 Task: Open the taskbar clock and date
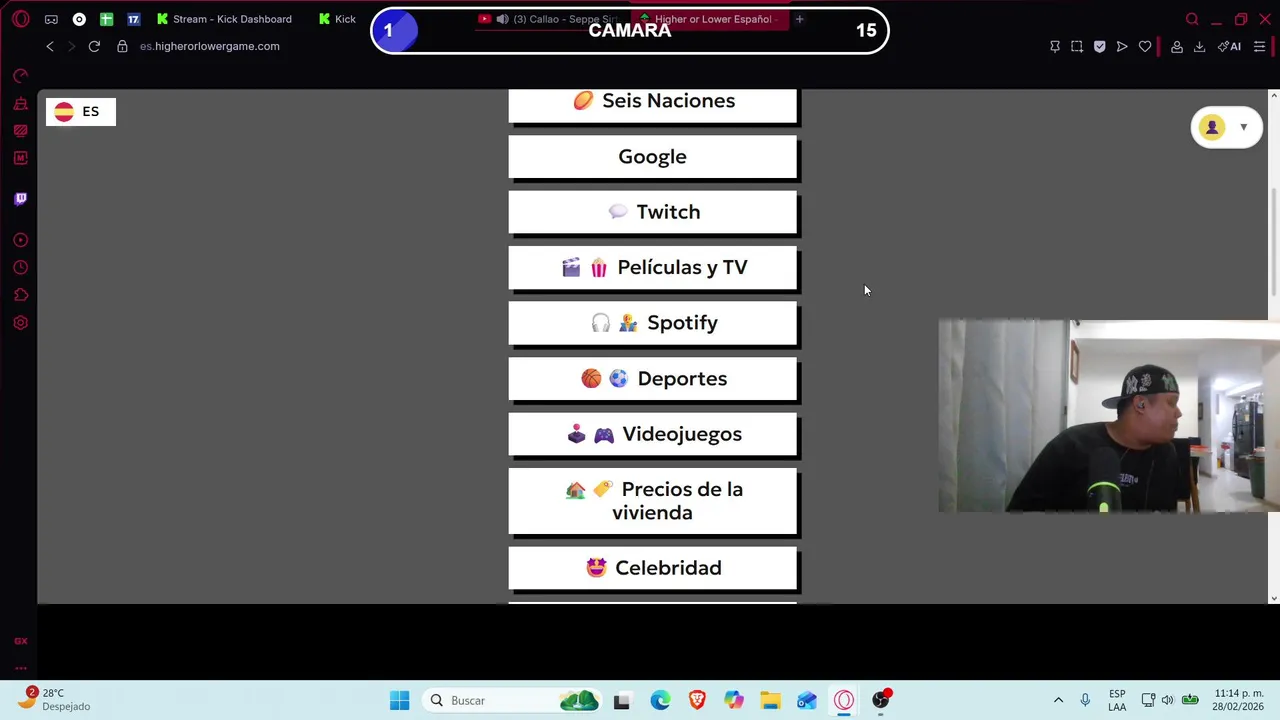tap(1238, 700)
